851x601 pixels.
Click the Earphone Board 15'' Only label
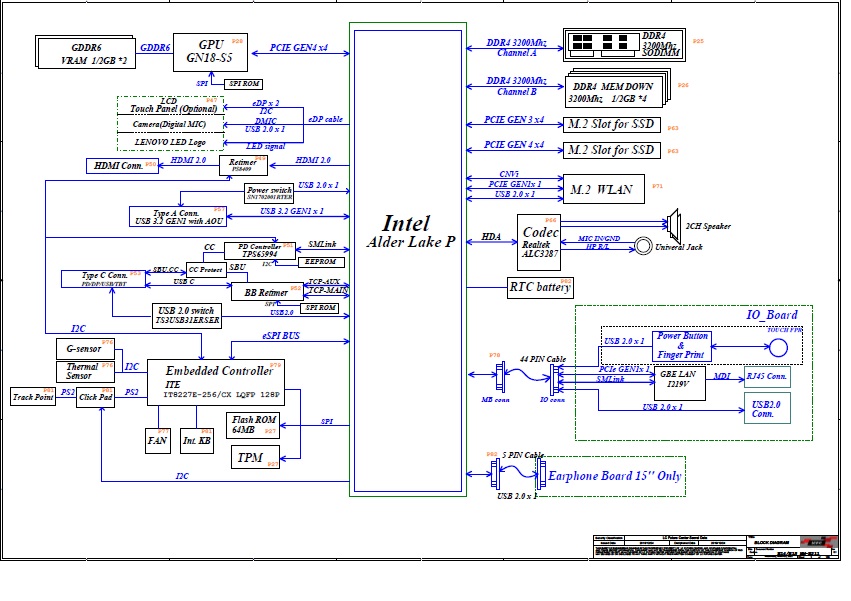tap(614, 476)
